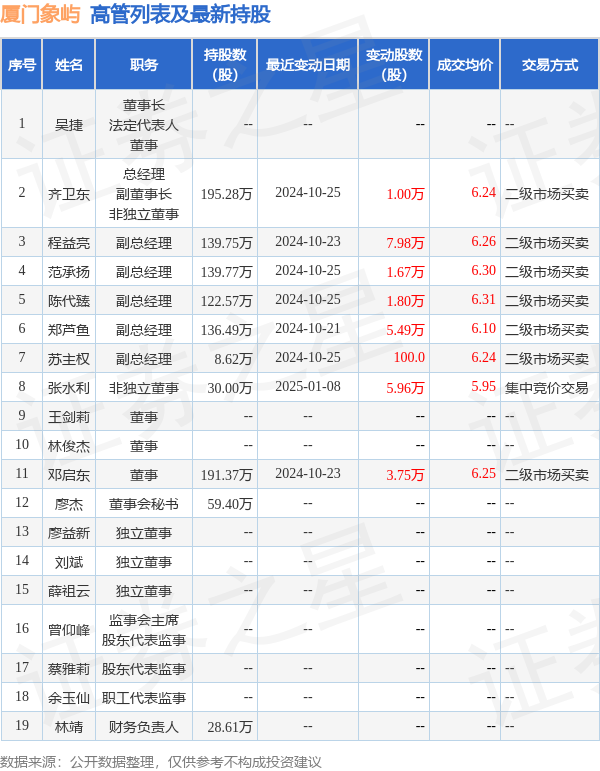This screenshot has width=600, height=771.
Task: Select 廖杰's 董事会秘书 position cell
Action: coord(144,503)
